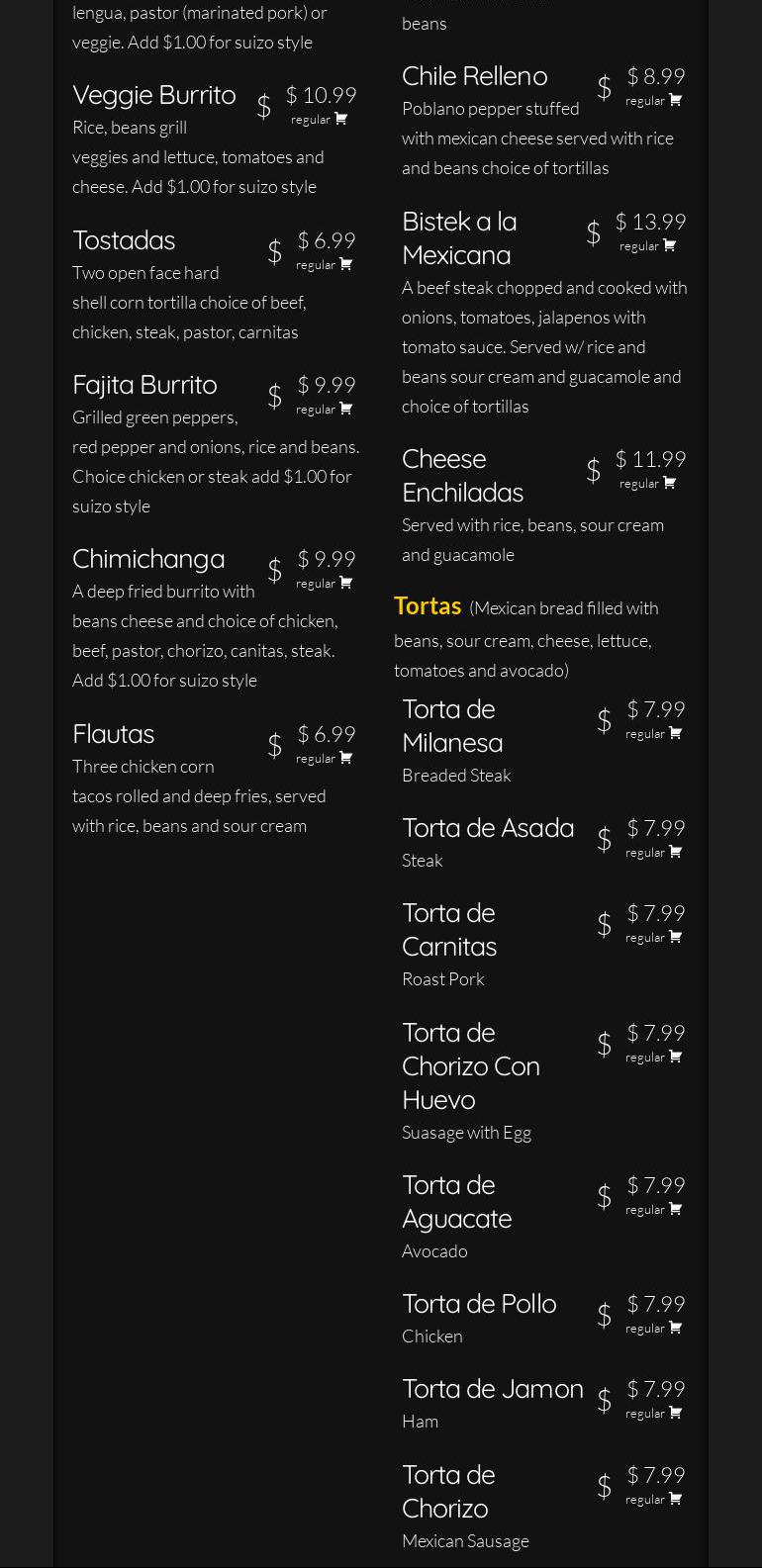Screen dimensions: 762x1568
Task: Click the $10.99 Veggie Burrito price
Action: (x=322, y=95)
